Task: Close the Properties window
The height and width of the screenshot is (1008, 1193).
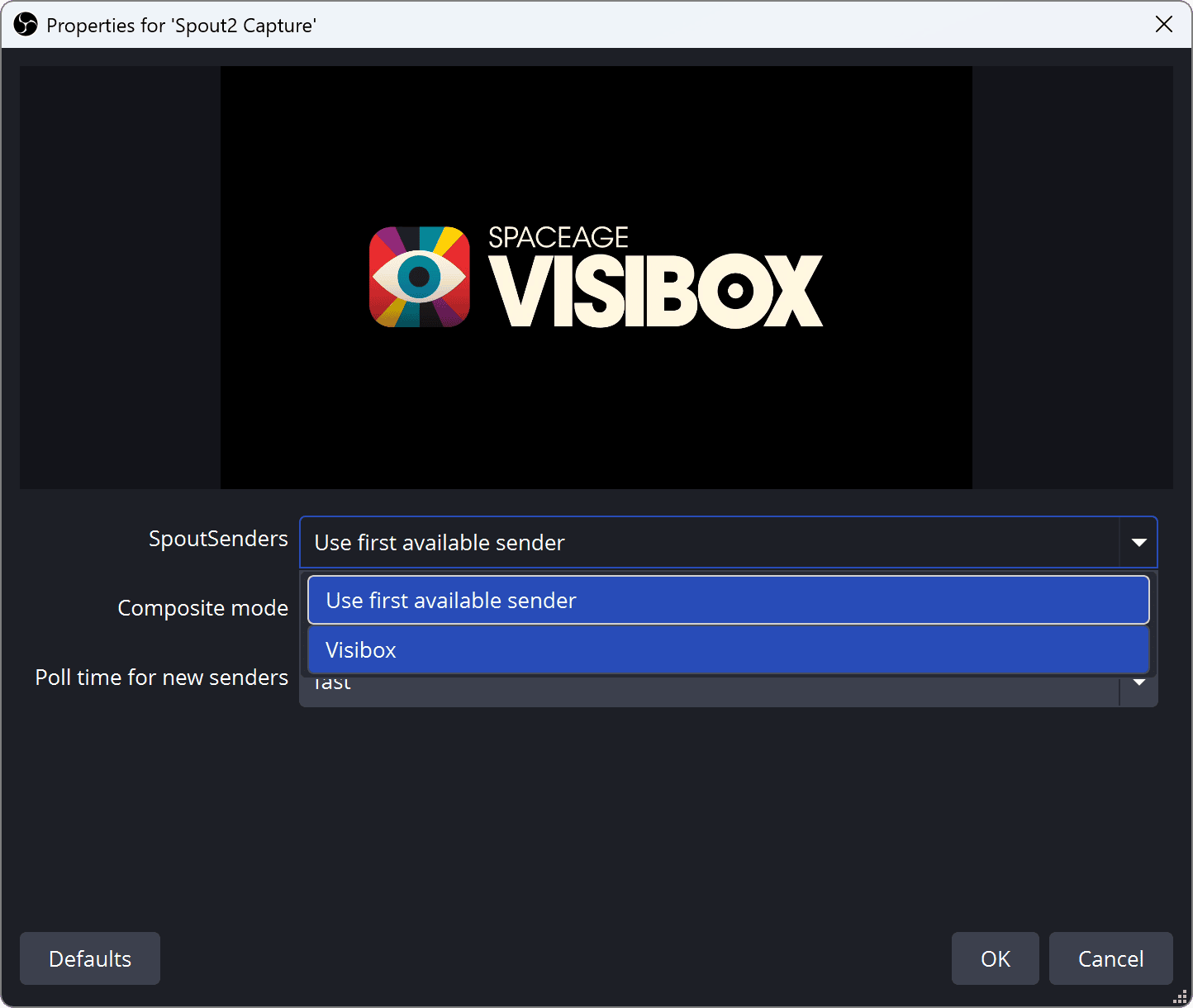Action: coord(1164,25)
